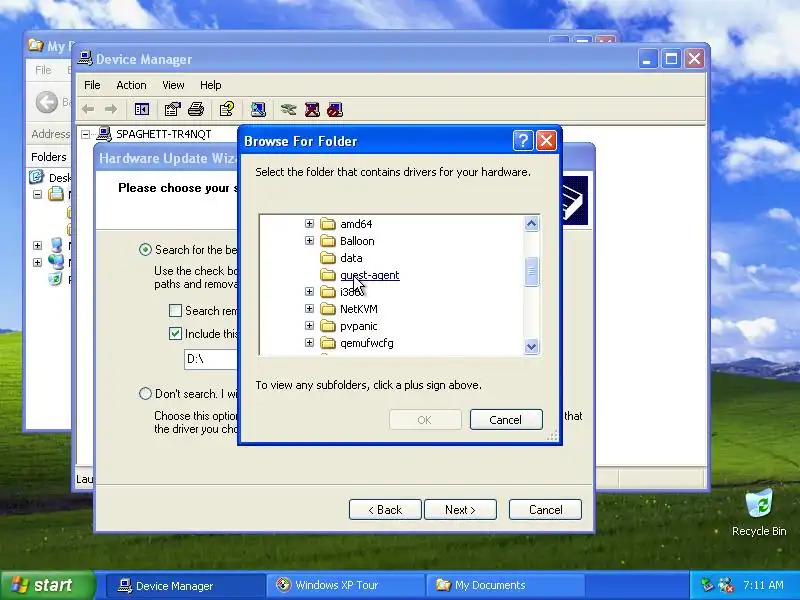Click the Desktop icon in Folders pane
This screenshot has height=600, width=800.
pos(37,177)
